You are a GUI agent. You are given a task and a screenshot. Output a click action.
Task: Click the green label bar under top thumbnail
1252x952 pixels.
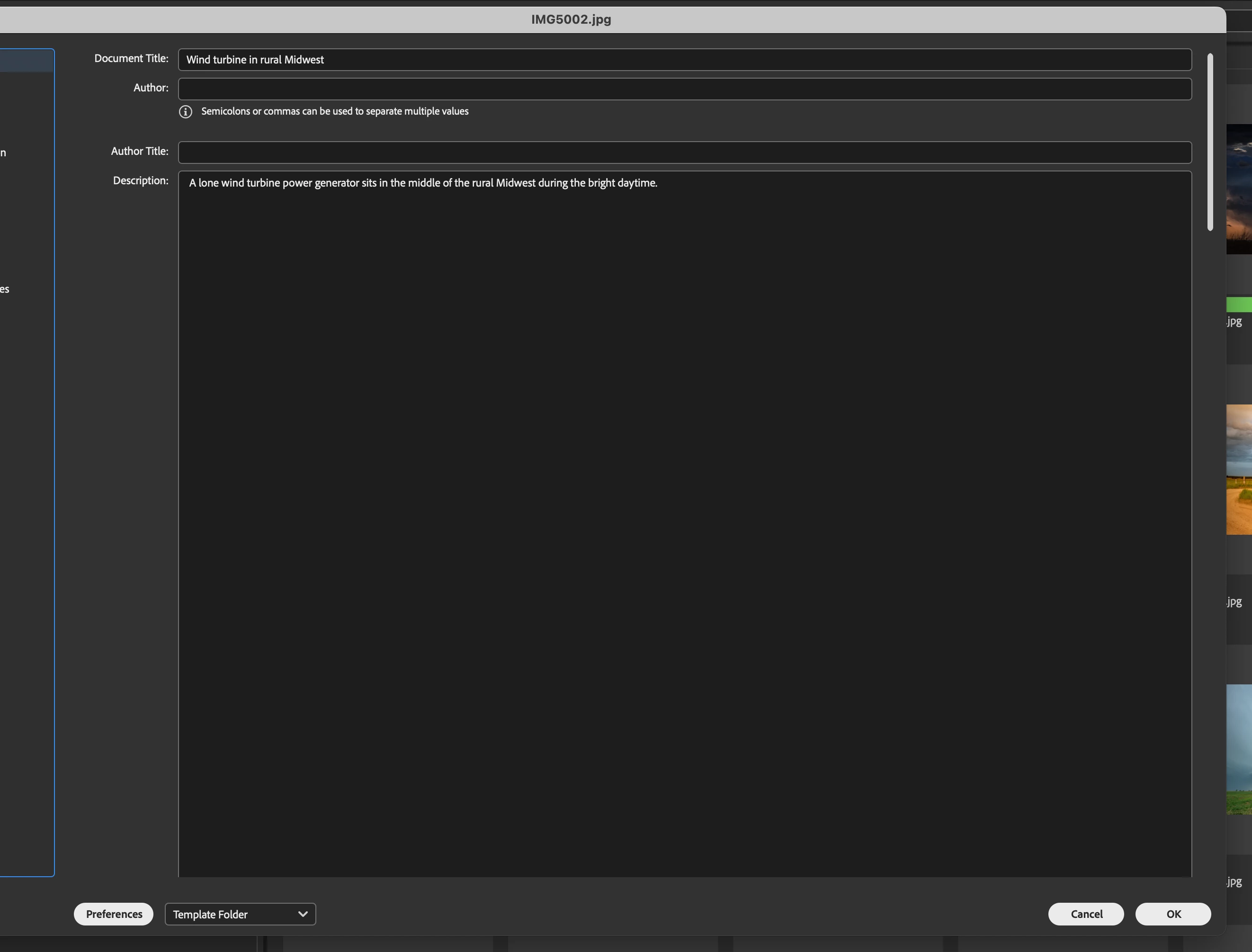1239,305
